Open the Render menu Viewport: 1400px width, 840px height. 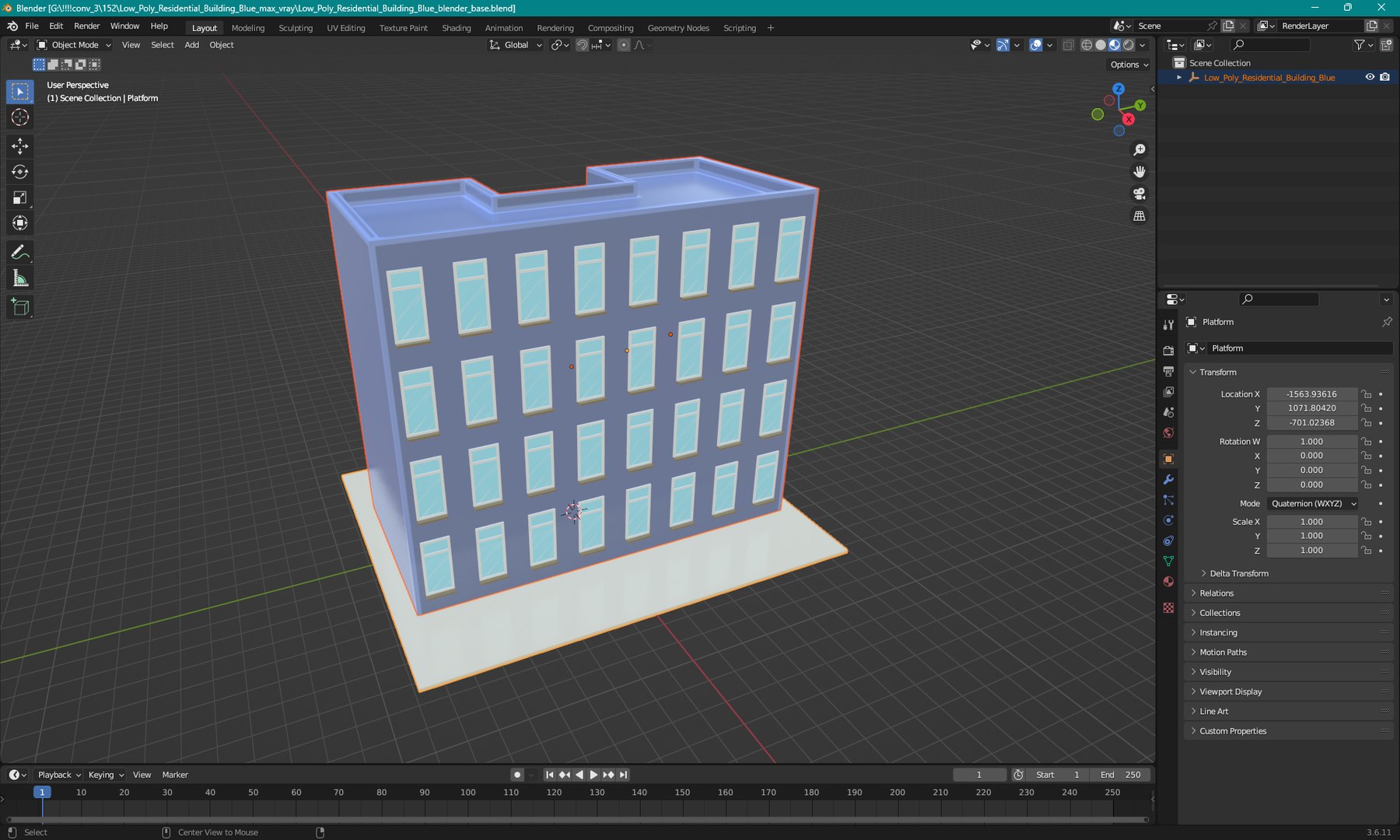pyautogui.click(x=86, y=26)
